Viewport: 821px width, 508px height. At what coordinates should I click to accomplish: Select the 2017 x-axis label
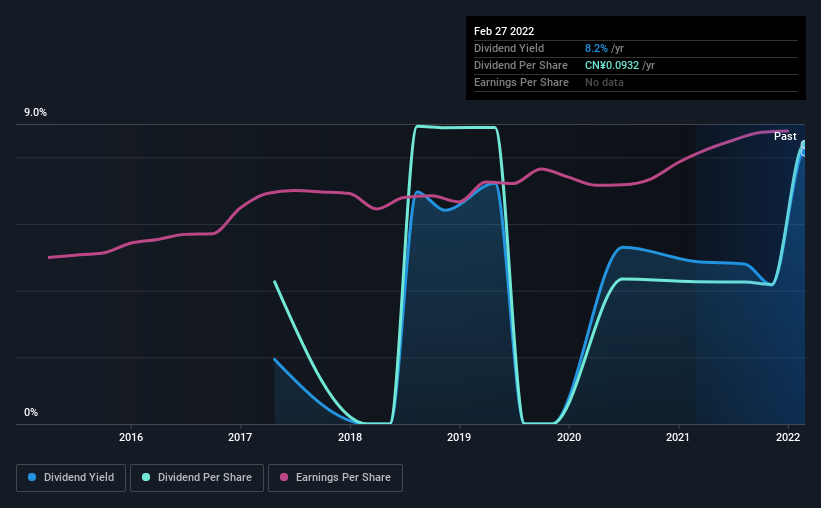click(240, 437)
